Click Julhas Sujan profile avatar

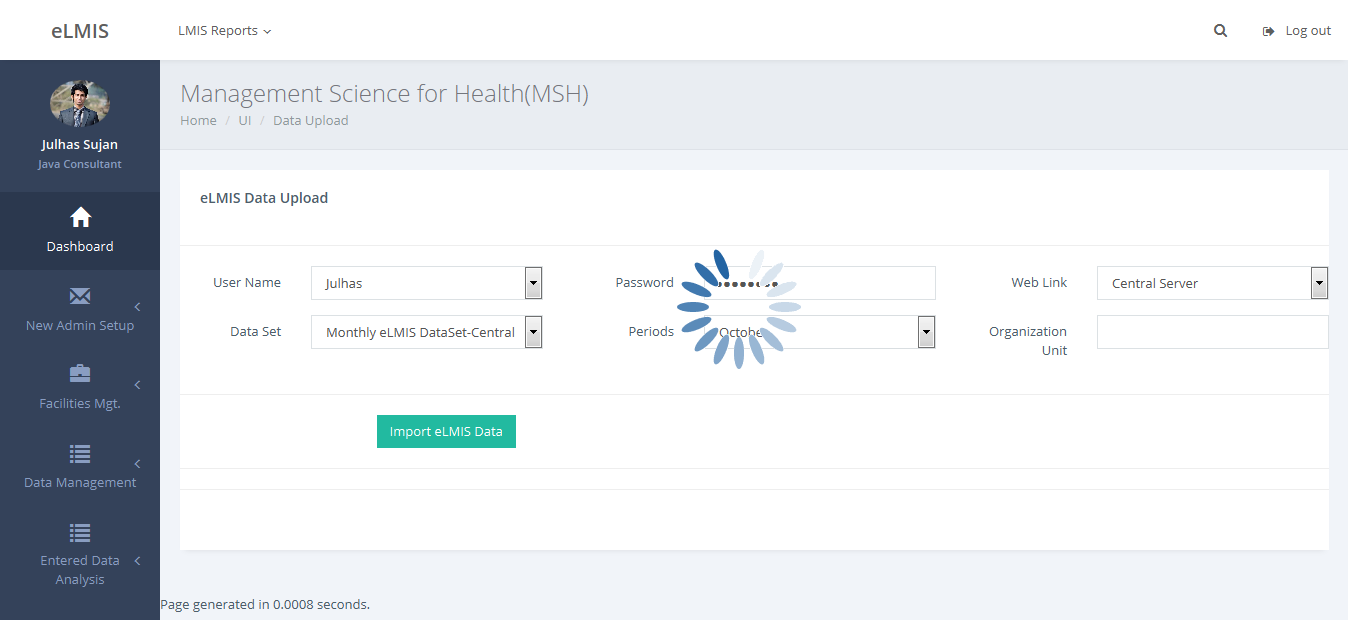tap(80, 103)
